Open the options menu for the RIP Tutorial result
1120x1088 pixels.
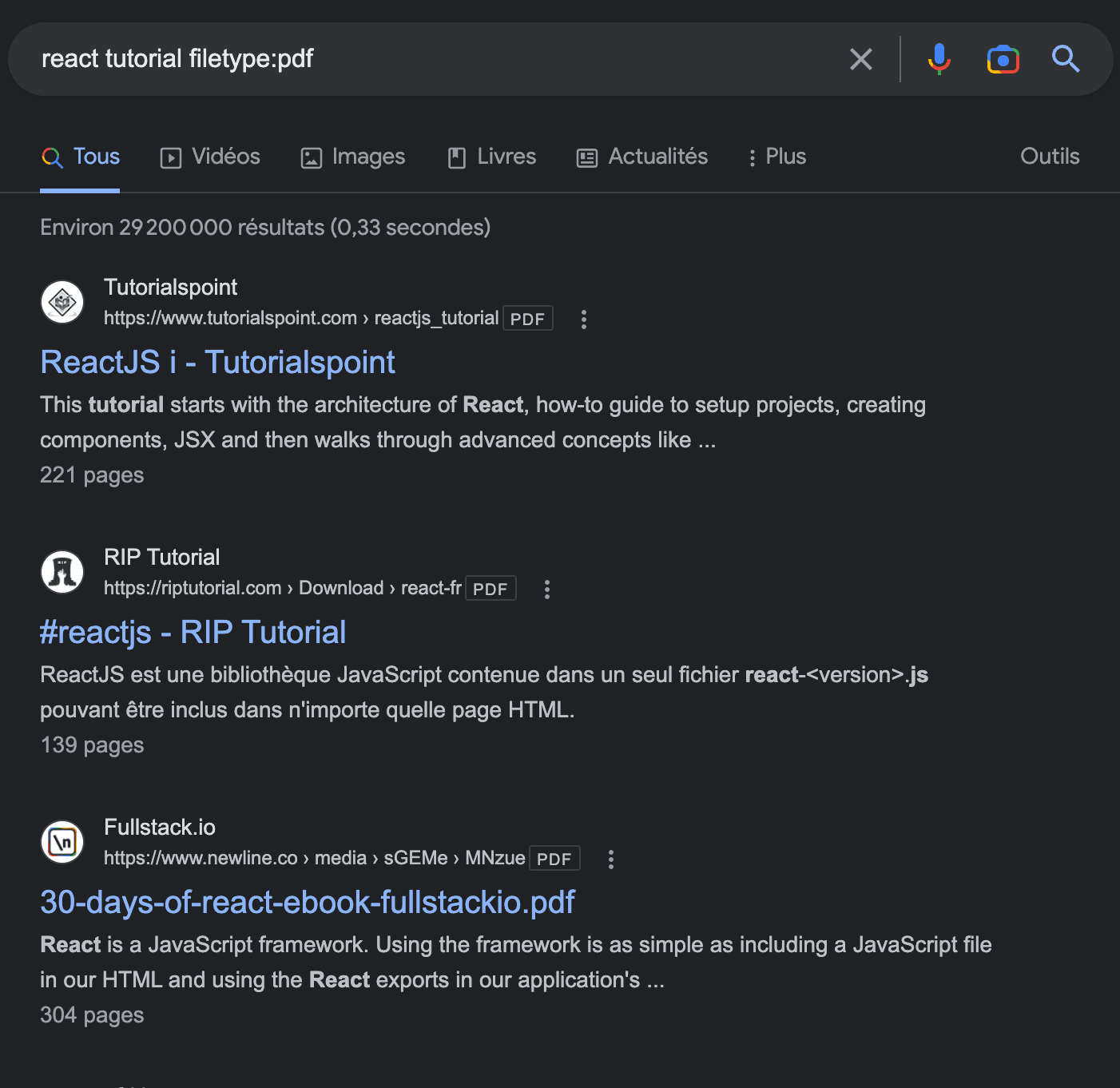547,590
